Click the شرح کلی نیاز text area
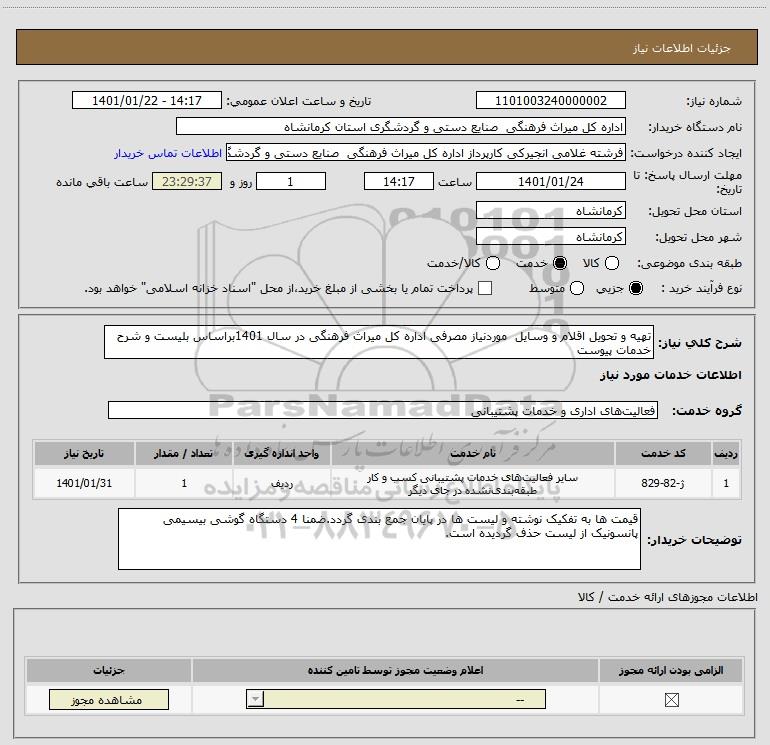Viewport: 770px width, 745px height. pos(379,342)
